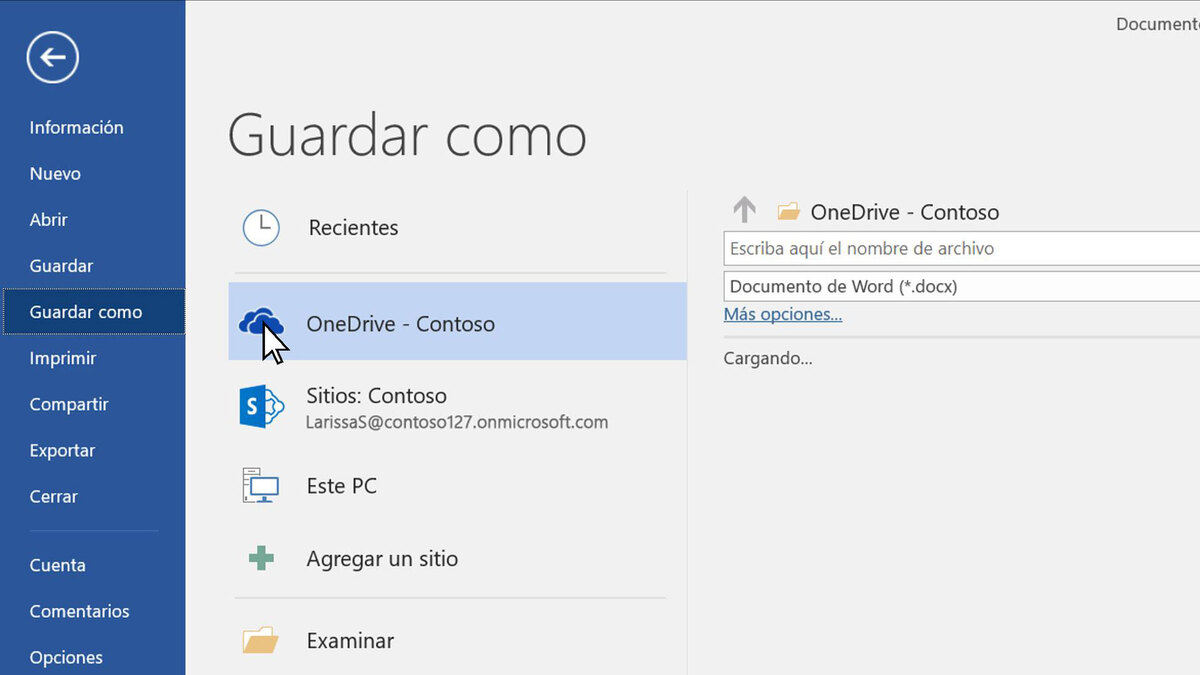Select Nuevo in the sidebar

pos(55,173)
